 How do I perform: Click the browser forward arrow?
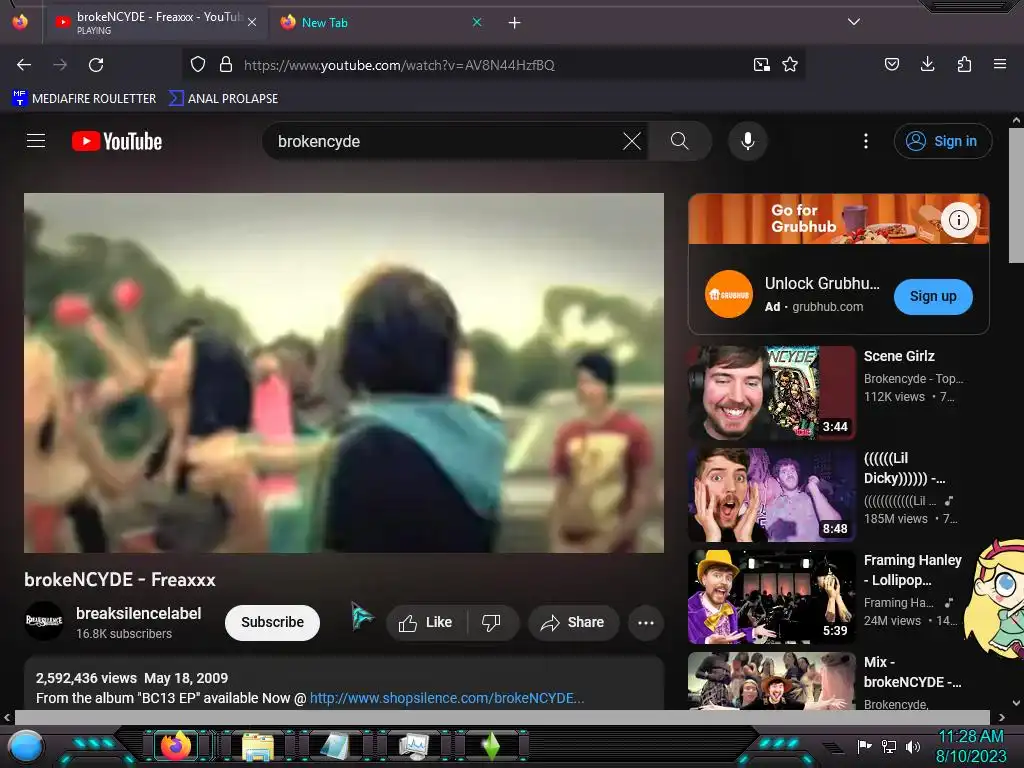coord(60,65)
